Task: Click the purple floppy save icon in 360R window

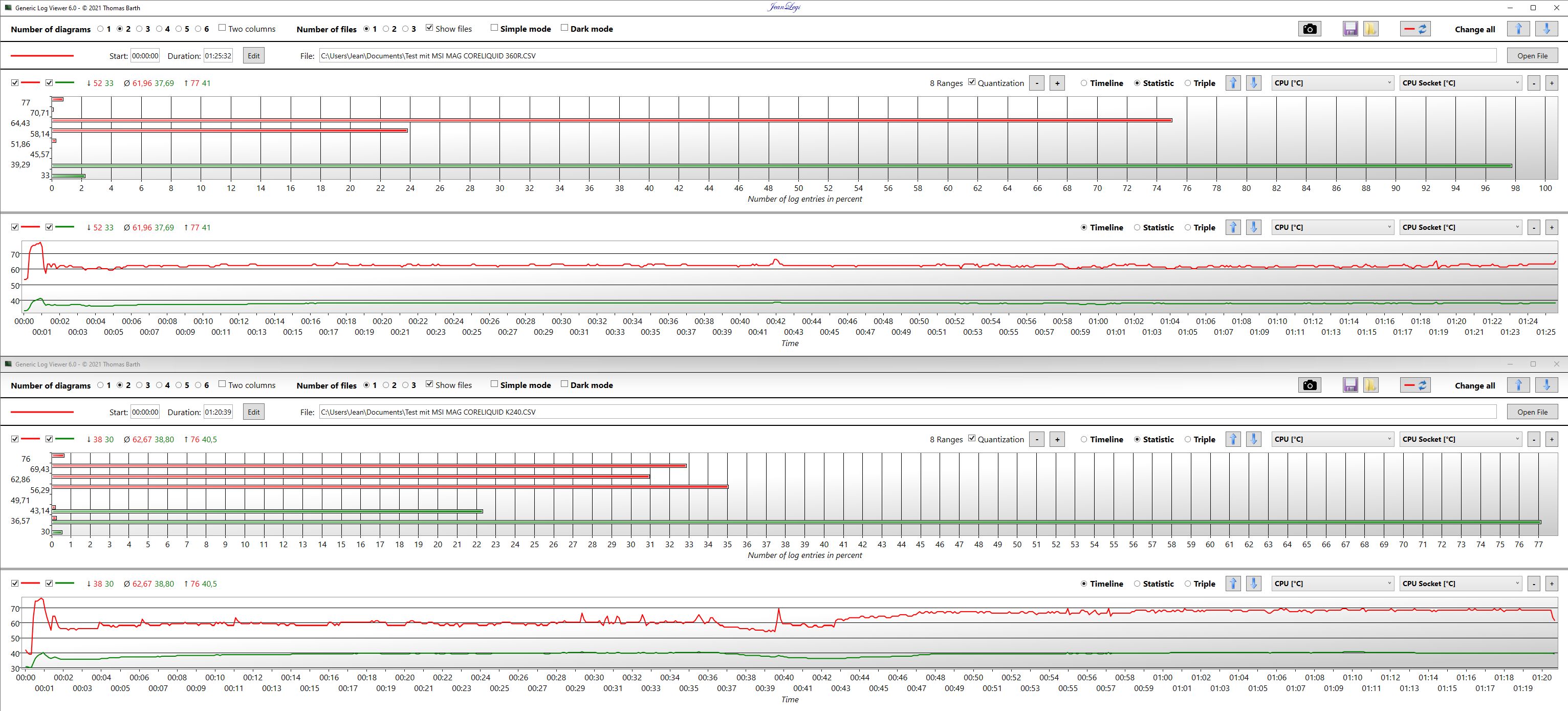Action: click(x=1350, y=29)
